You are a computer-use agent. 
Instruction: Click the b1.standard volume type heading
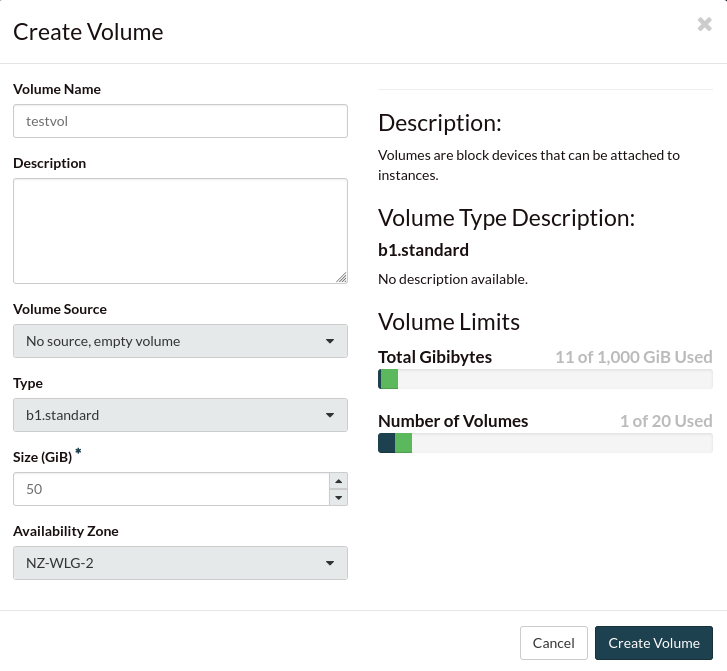coord(423,250)
